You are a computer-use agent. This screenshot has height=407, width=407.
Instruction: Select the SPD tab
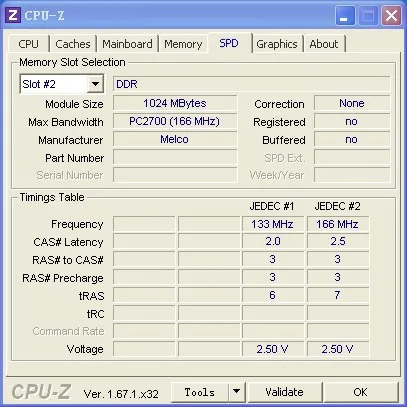(229, 43)
